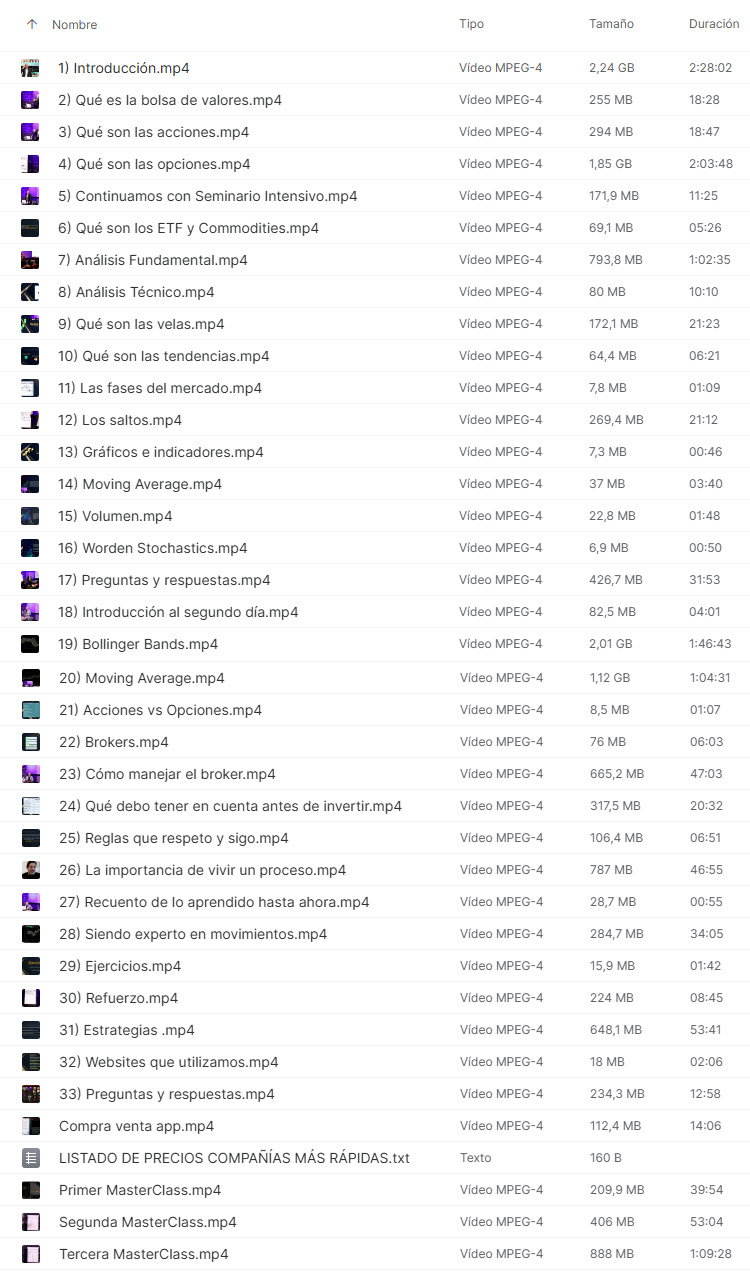Sort files by Duración header
The height and width of the screenshot is (1272, 750).
coord(714,24)
